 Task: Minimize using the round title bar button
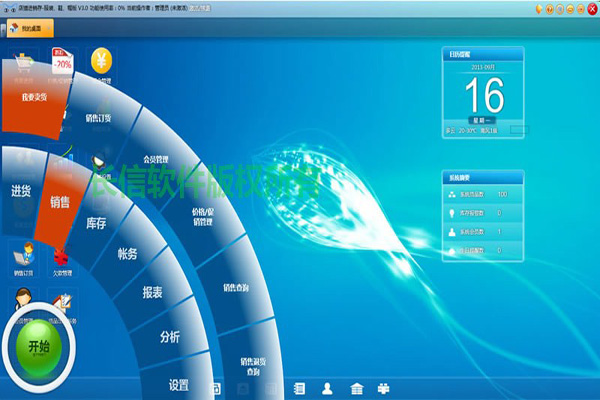point(570,9)
